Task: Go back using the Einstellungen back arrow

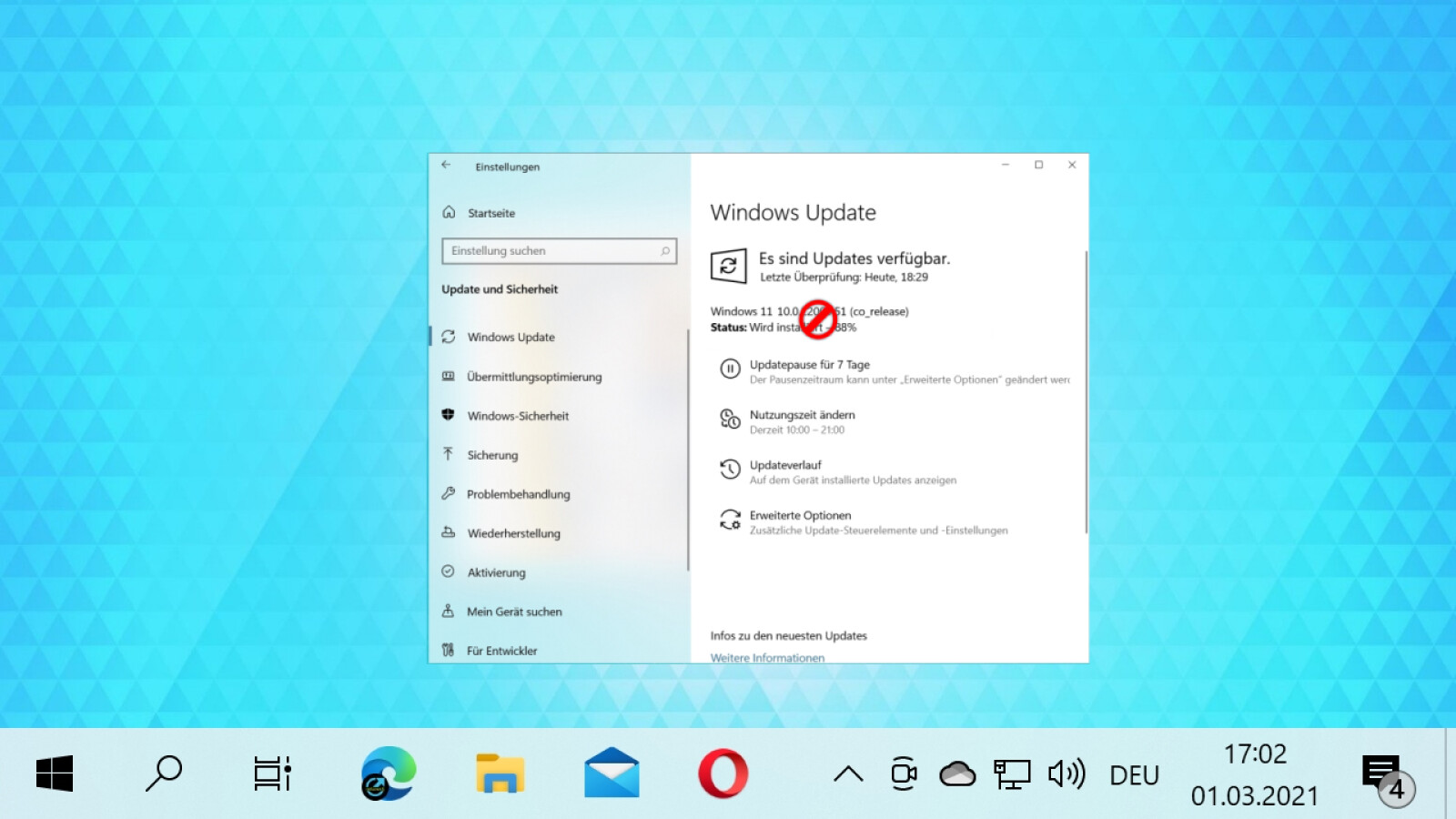Action: [x=446, y=166]
